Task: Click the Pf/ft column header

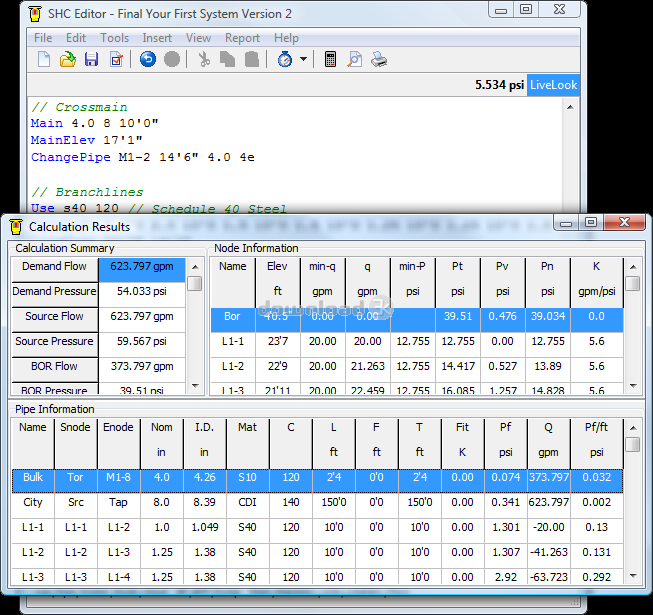Action: click(x=596, y=443)
